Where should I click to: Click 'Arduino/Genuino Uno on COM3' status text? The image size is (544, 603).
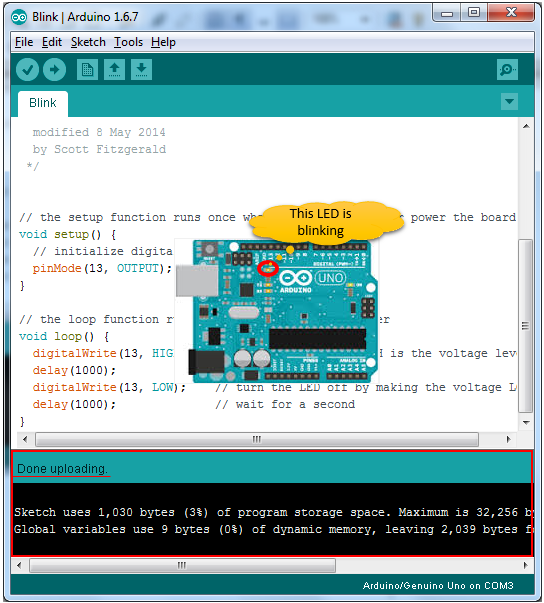click(x=438, y=585)
